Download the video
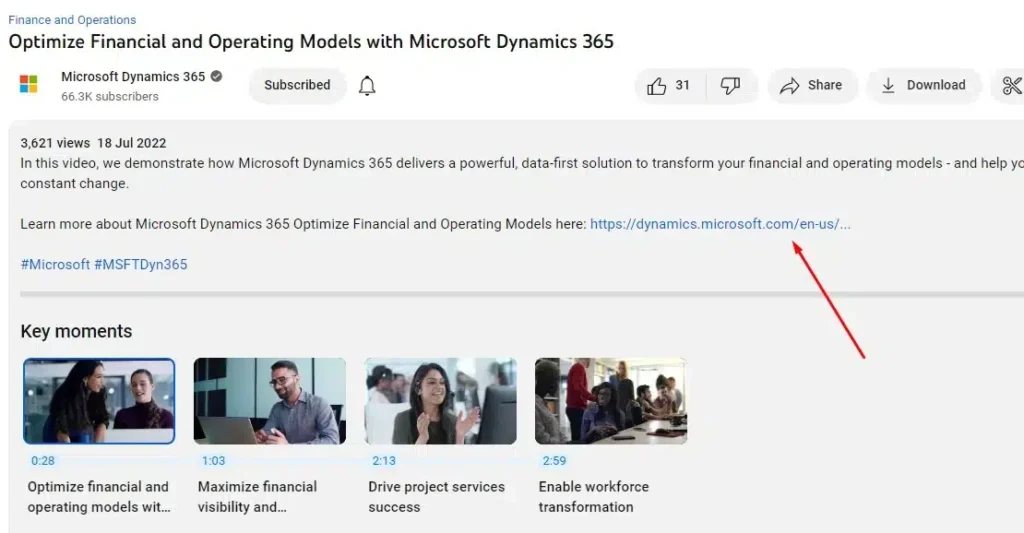The width and height of the screenshot is (1024, 533). pyautogui.click(x=923, y=86)
